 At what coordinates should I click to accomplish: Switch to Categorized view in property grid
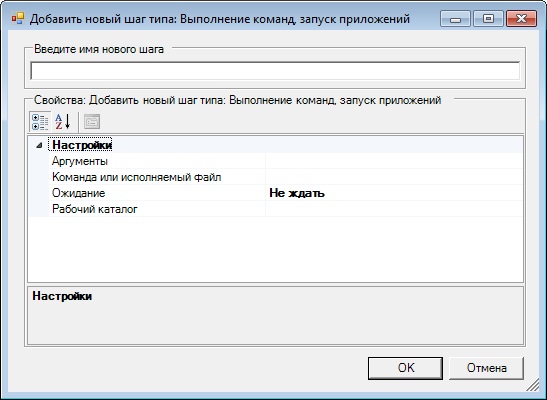[40, 122]
